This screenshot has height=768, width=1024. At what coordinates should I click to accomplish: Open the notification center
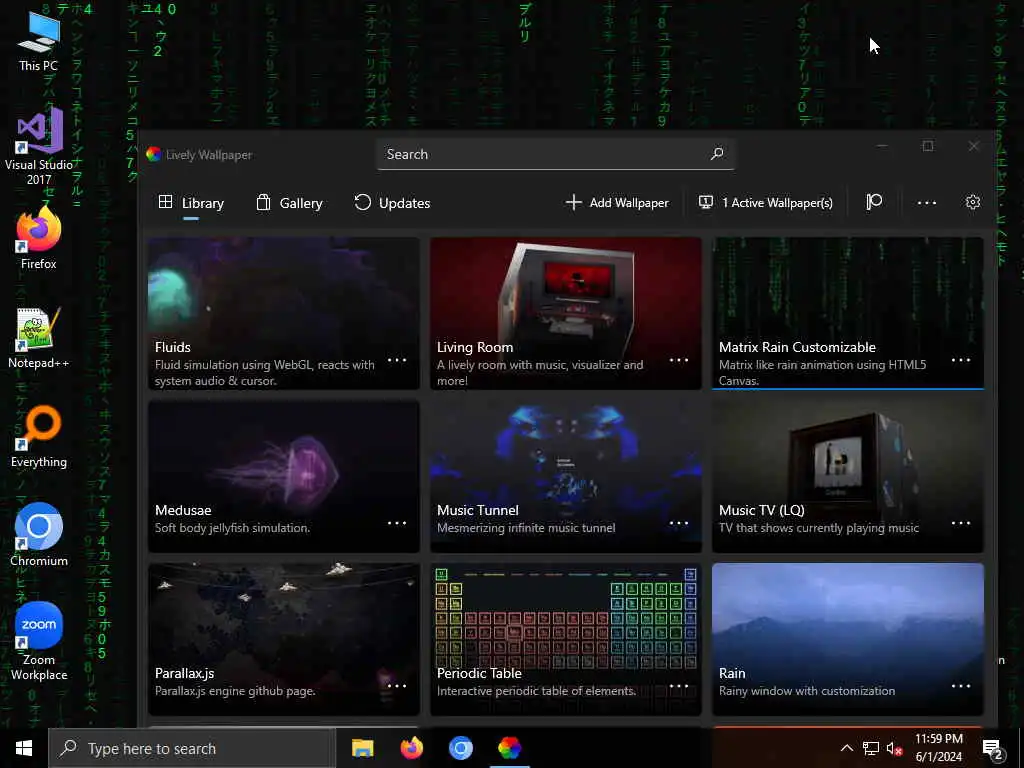(x=993, y=748)
